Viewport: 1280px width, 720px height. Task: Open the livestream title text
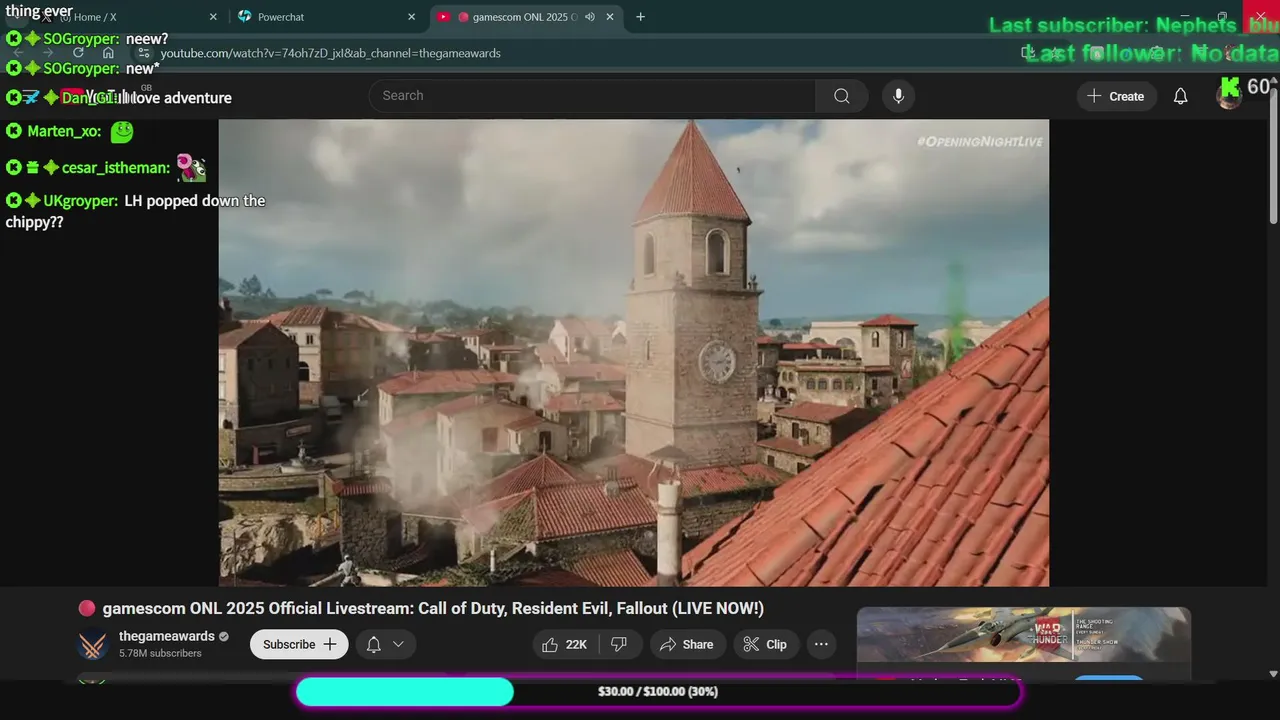(433, 608)
